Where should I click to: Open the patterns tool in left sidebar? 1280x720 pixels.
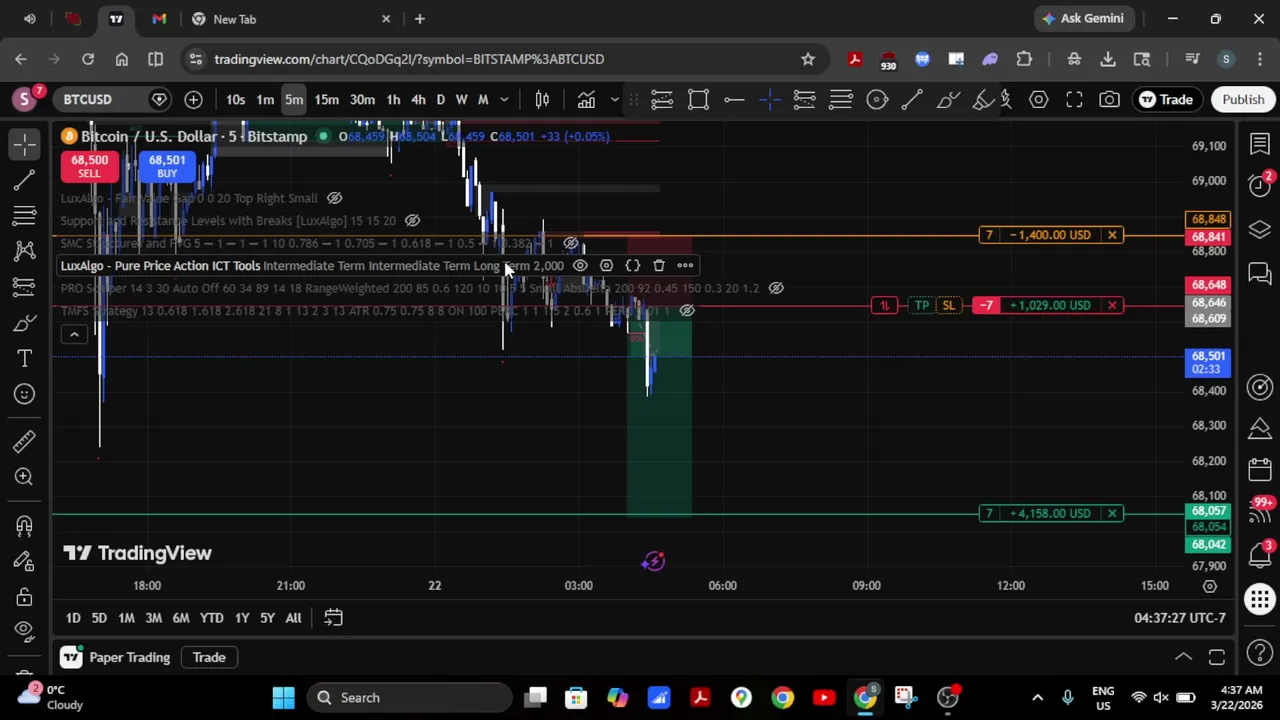click(25, 251)
